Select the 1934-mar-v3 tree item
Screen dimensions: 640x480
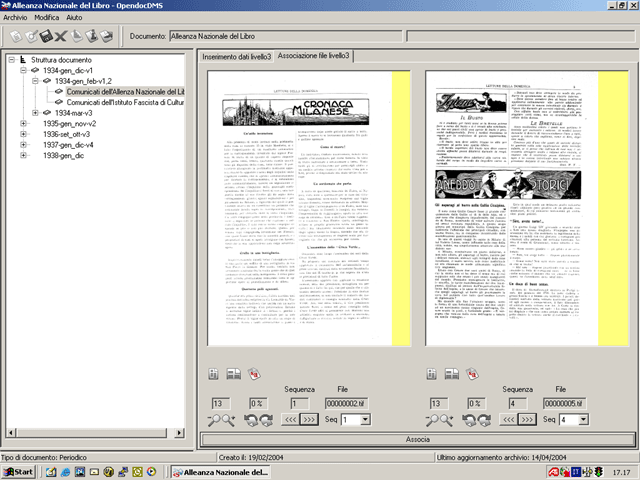click(x=73, y=113)
